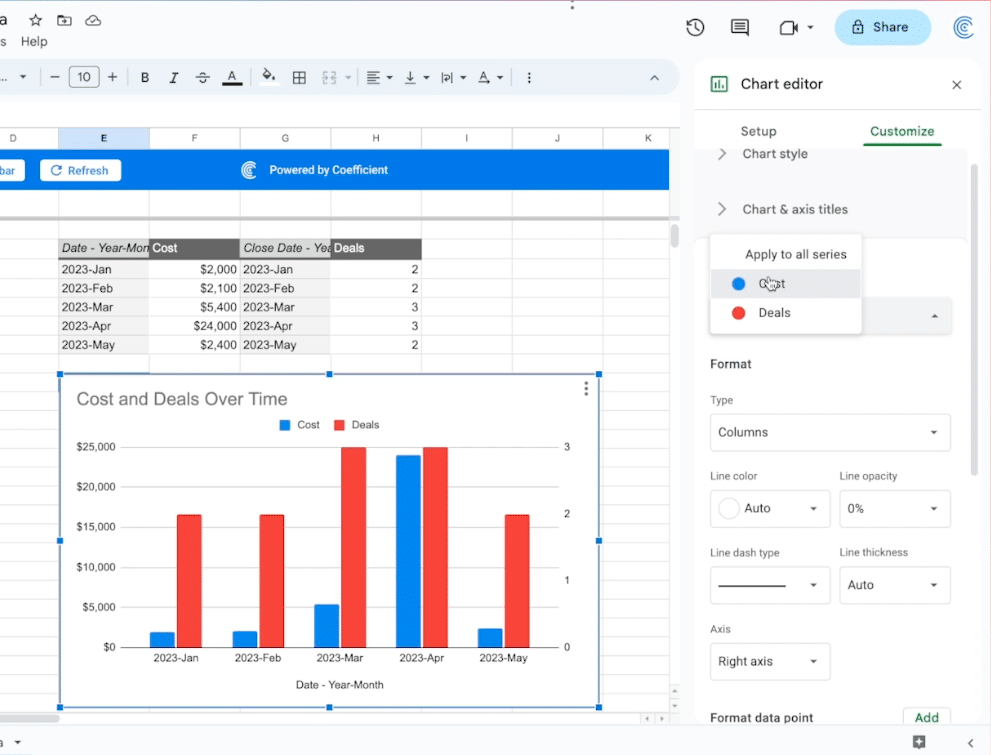Open the Help menu
Viewport: 991px width, 755px height.
pyautogui.click(x=34, y=42)
